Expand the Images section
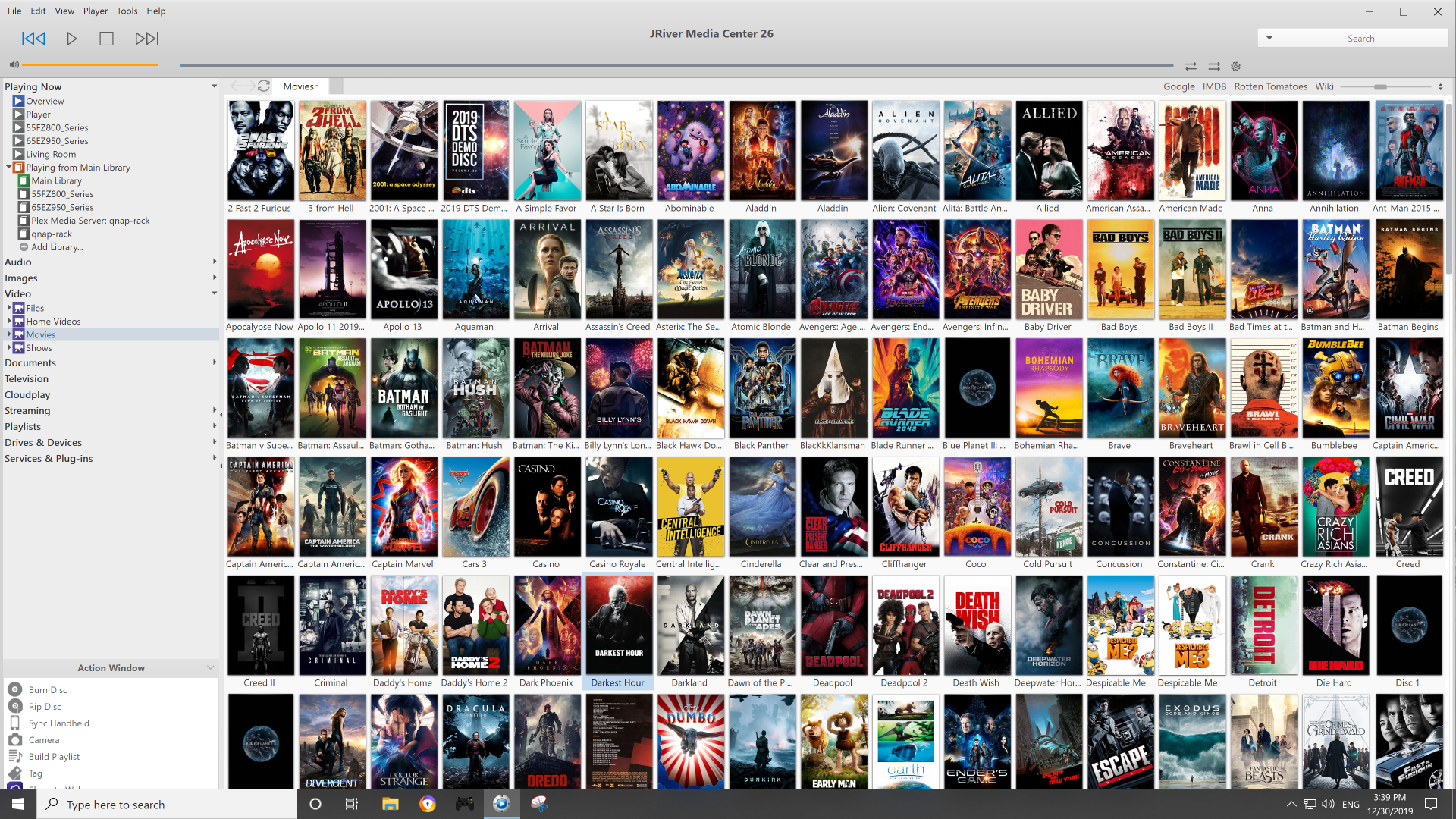 point(215,278)
